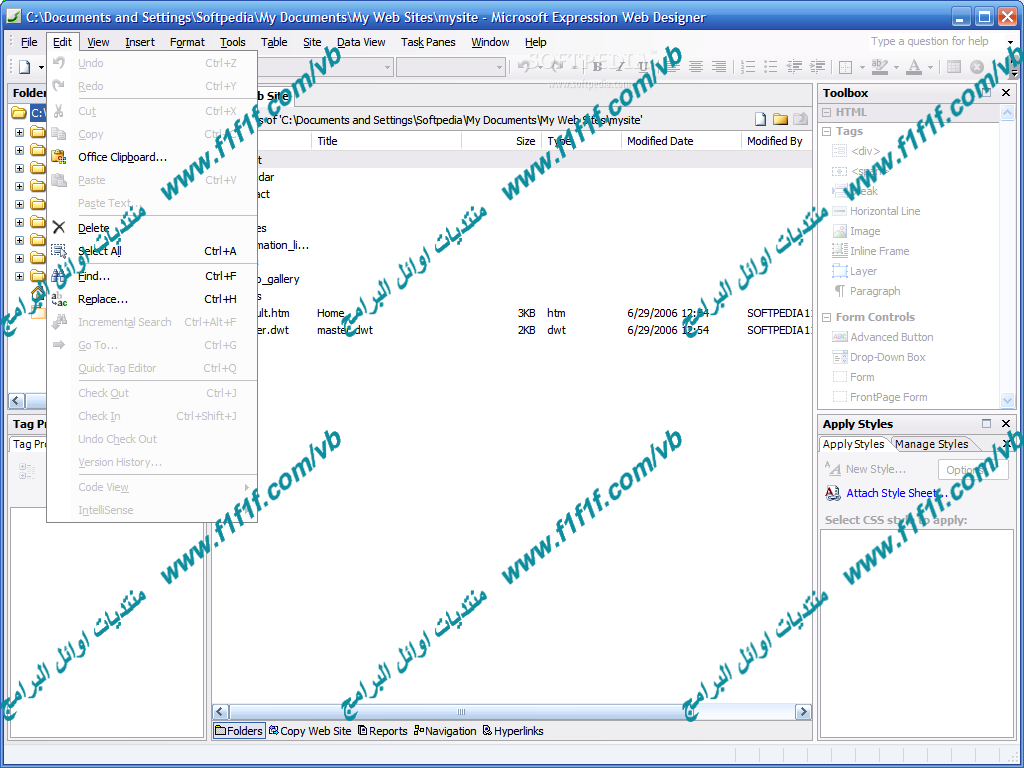The width and height of the screenshot is (1024, 768).
Task: Click the numbered list icon
Action: [748, 67]
